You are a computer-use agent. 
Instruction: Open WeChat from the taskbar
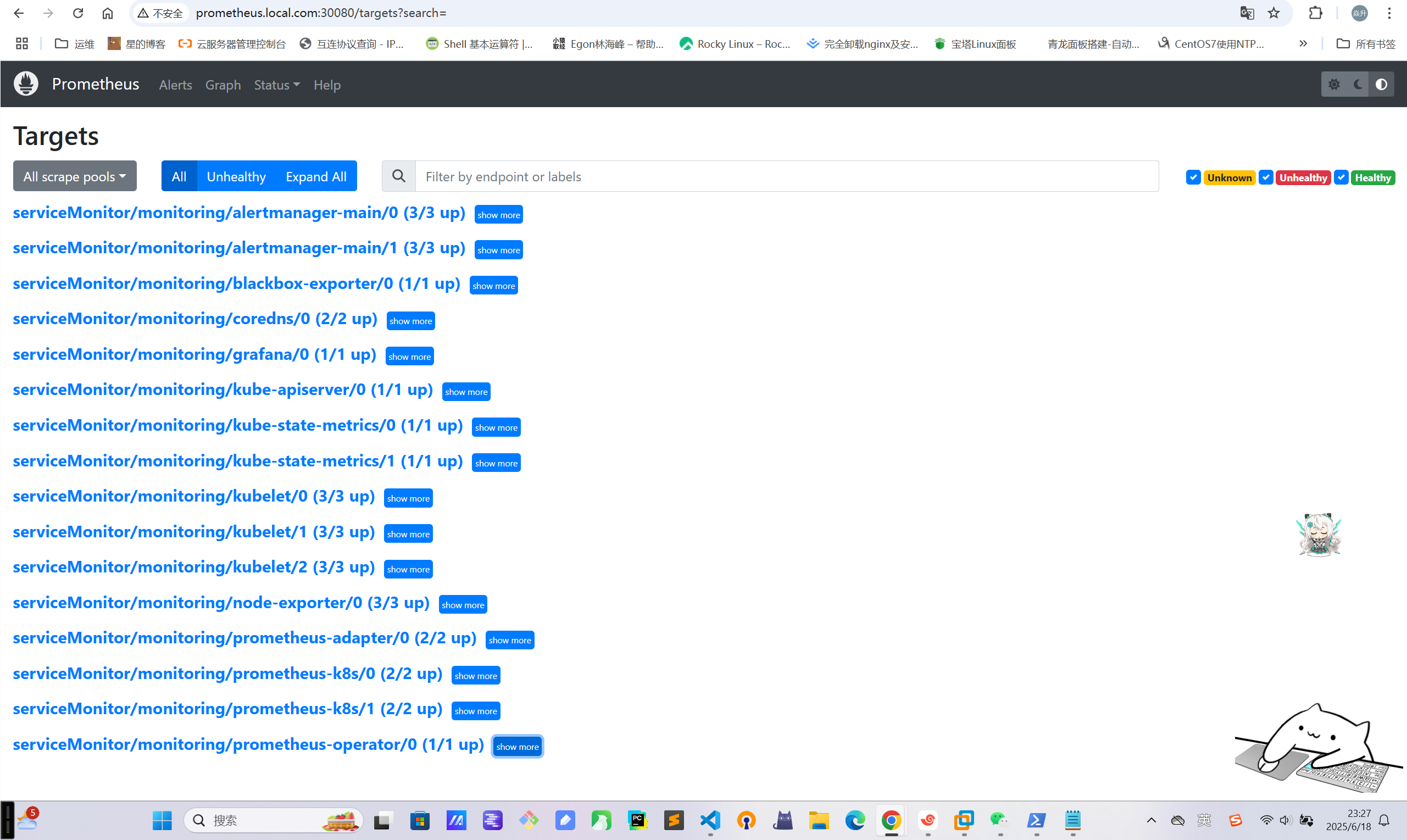tap(999, 820)
